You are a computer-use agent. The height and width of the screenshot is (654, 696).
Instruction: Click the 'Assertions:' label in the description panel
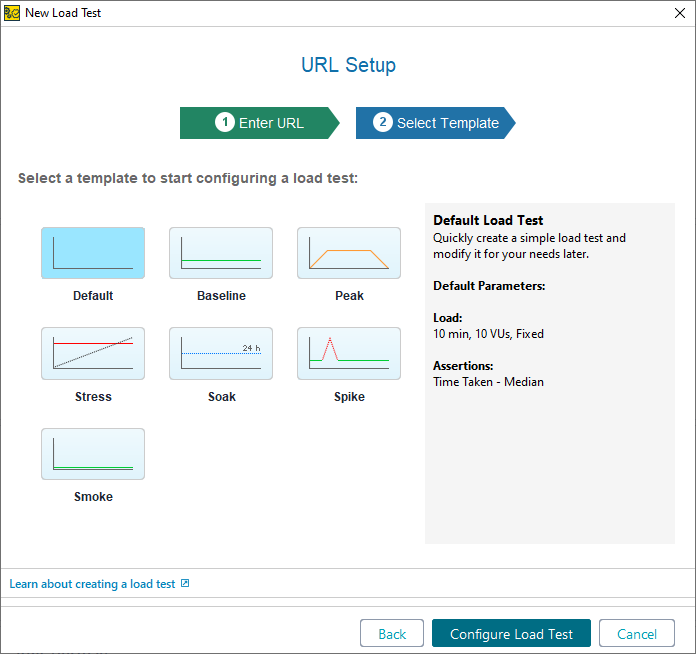(x=463, y=366)
